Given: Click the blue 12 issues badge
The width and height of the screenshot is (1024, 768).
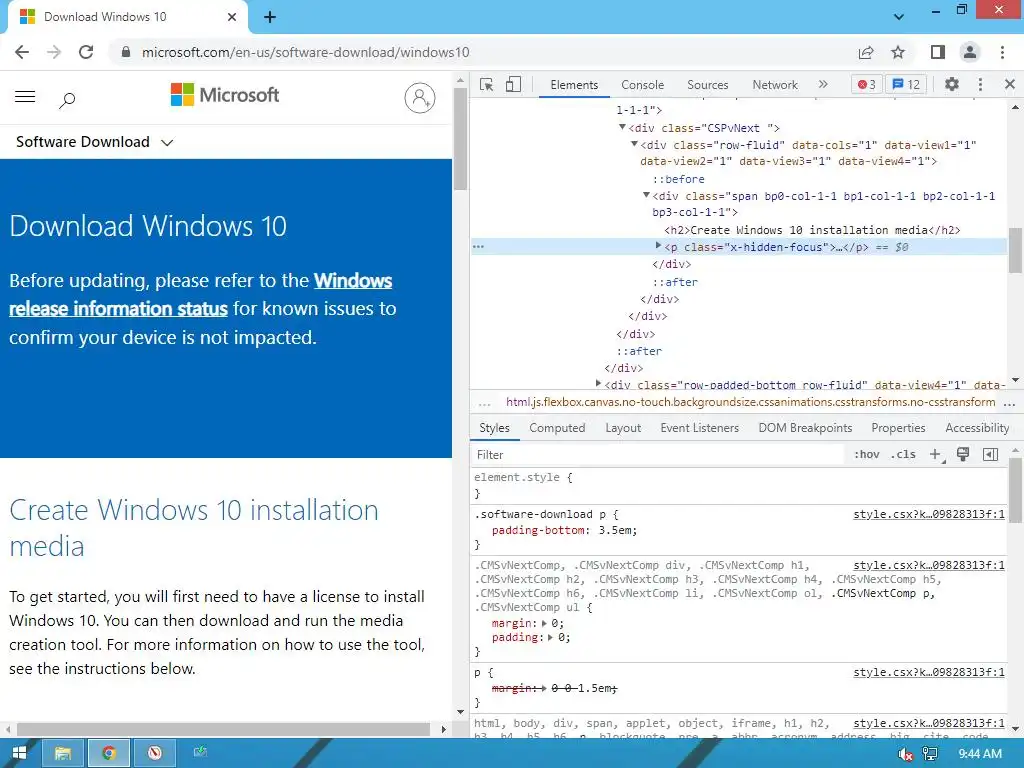Looking at the screenshot, I should pyautogui.click(x=906, y=84).
